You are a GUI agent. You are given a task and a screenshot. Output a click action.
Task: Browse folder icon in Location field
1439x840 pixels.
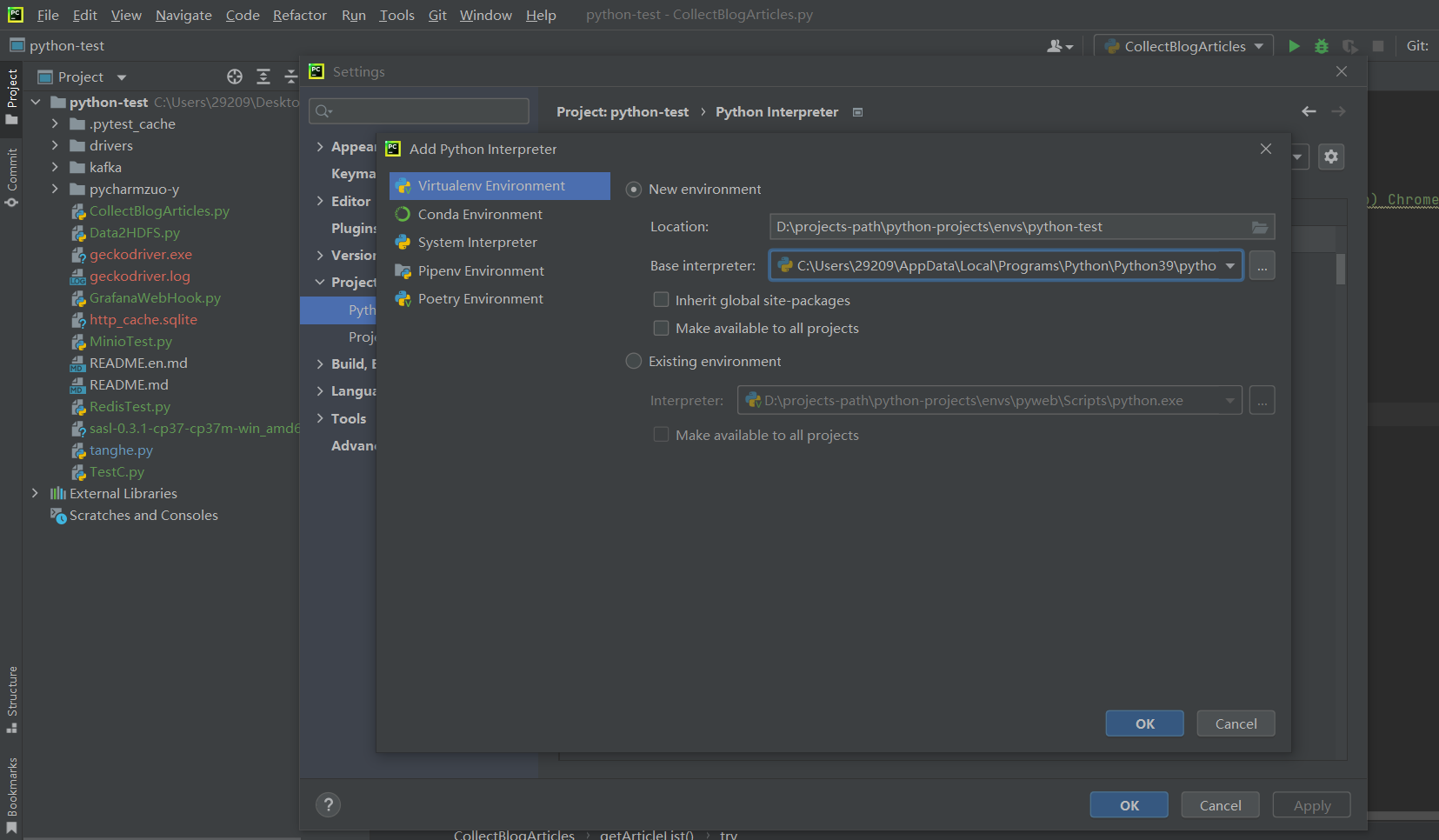1260,227
